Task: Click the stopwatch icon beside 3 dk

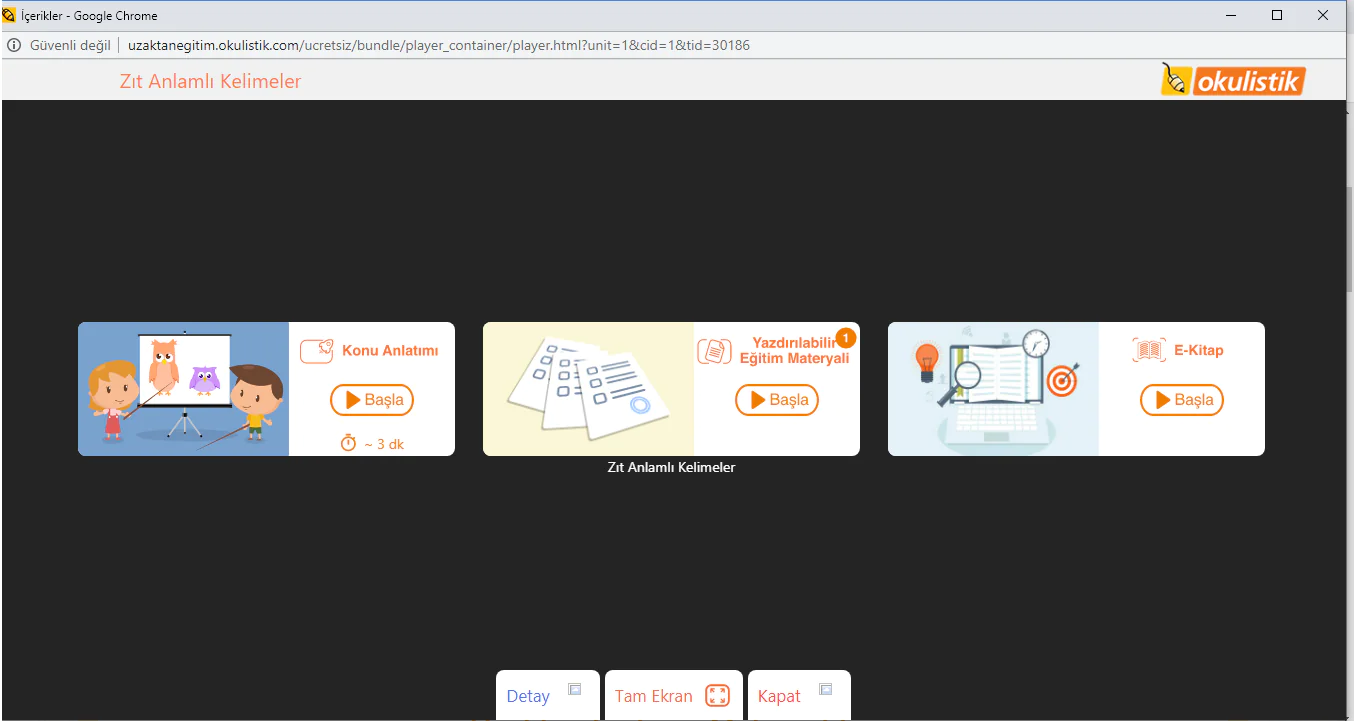Action: pos(348,443)
